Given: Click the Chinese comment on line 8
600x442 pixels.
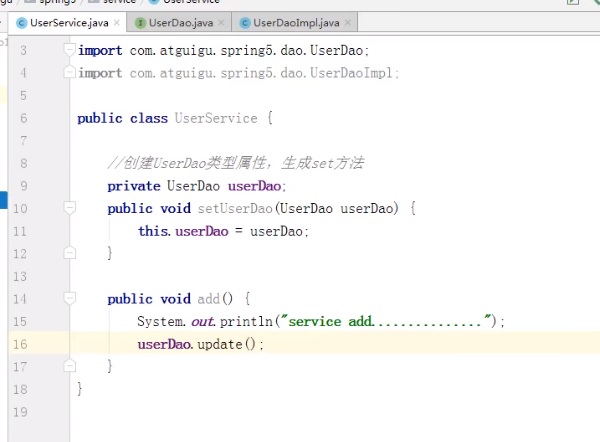Looking at the screenshot, I should (236, 163).
